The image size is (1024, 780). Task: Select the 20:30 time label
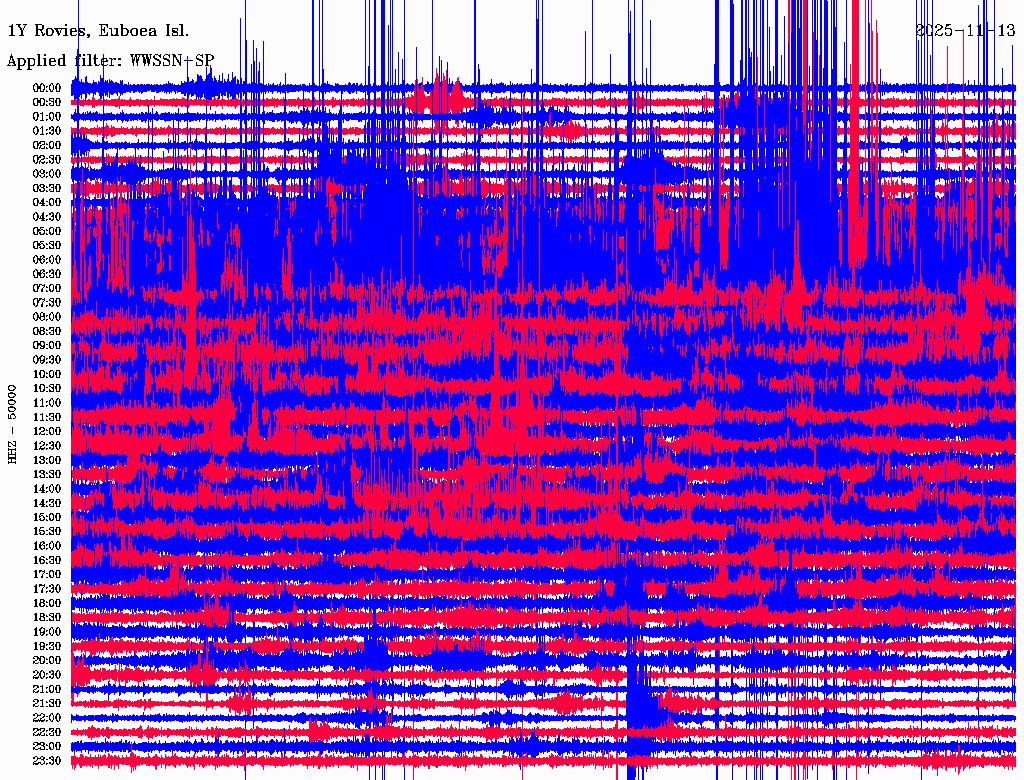(48, 675)
